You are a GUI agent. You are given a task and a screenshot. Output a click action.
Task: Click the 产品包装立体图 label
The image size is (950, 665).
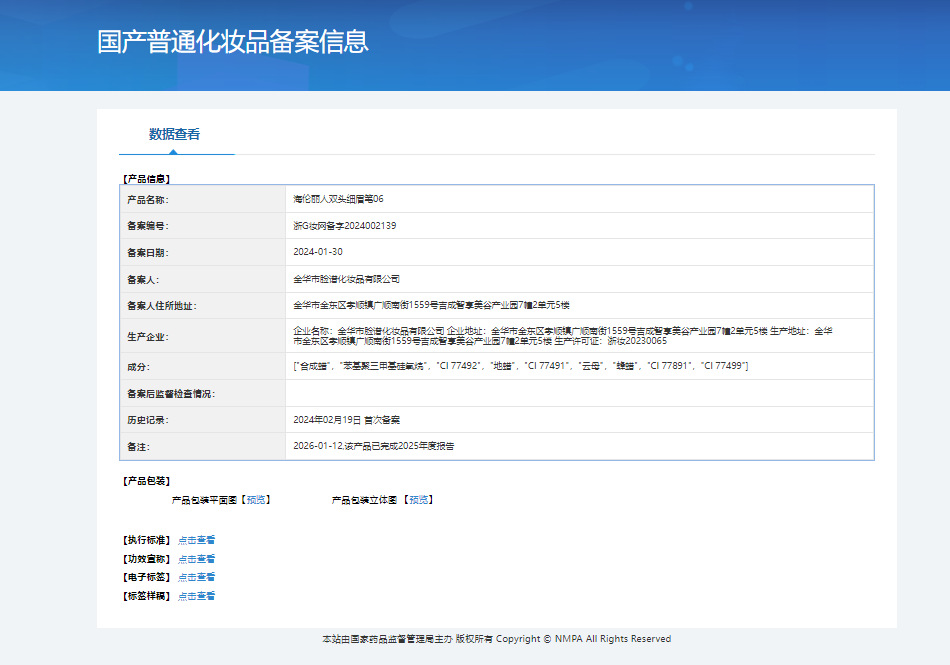click(364, 500)
